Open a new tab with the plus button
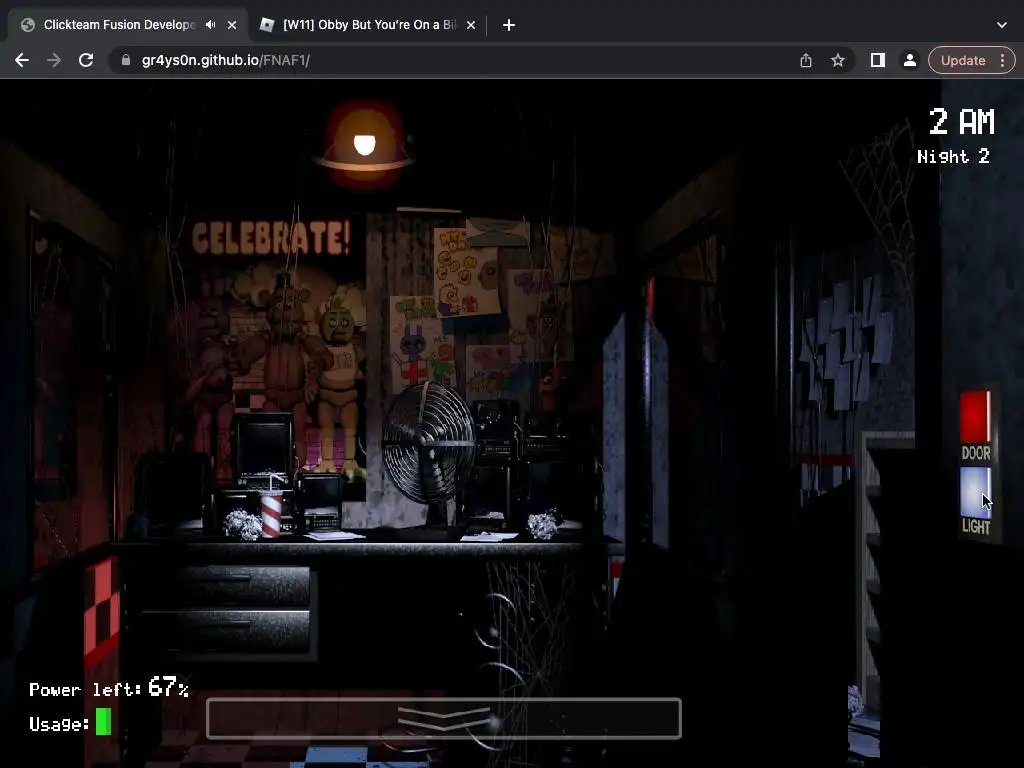This screenshot has height=768, width=1024. coord(509,25)
